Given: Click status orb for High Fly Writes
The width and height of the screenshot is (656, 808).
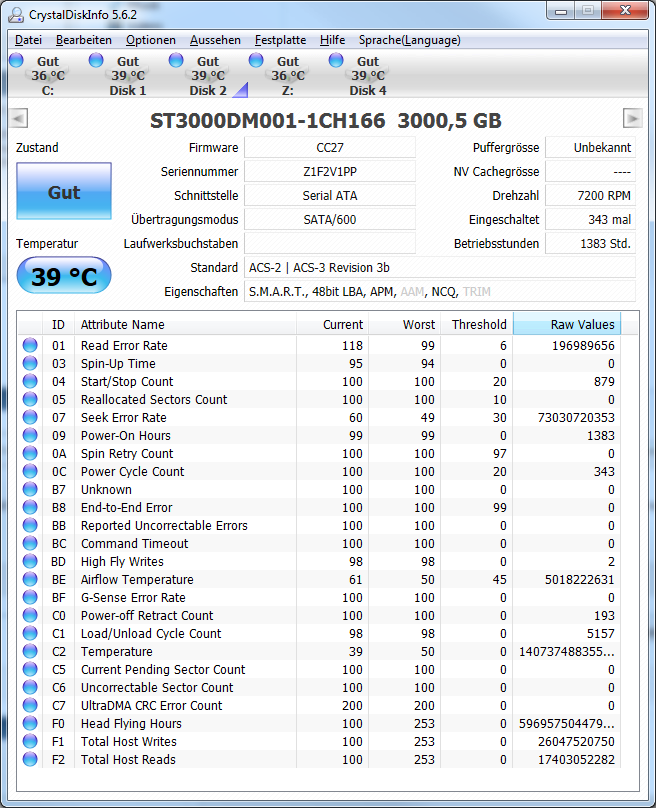Looking at the screenshot, I should click(x=30, y=562).
